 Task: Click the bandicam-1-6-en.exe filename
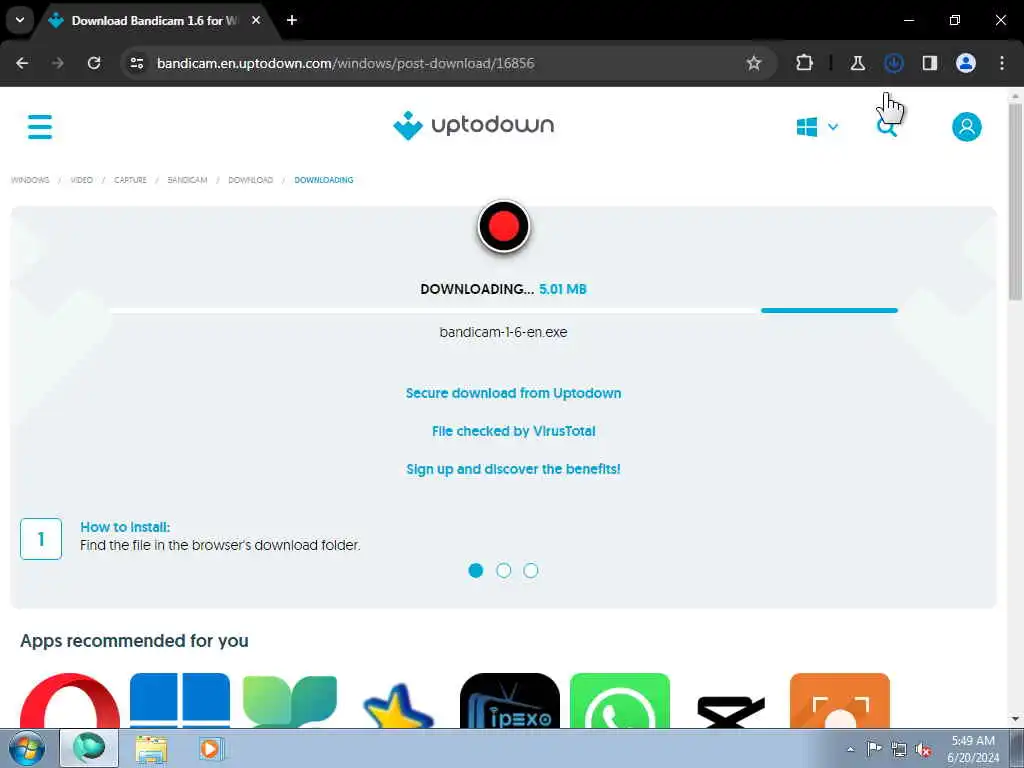coord(504,332)
